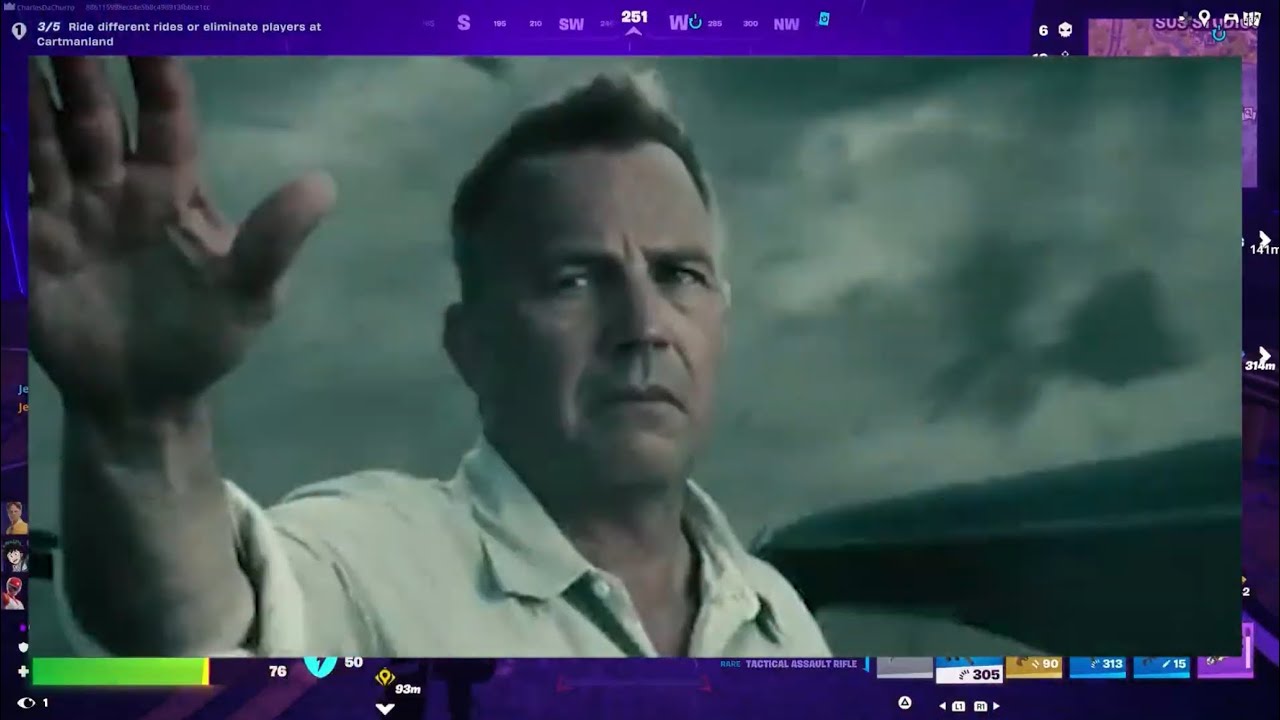The image size is (1280, 720).
Task: Click the spectator eye icon
Action: [x=26, y=703]
